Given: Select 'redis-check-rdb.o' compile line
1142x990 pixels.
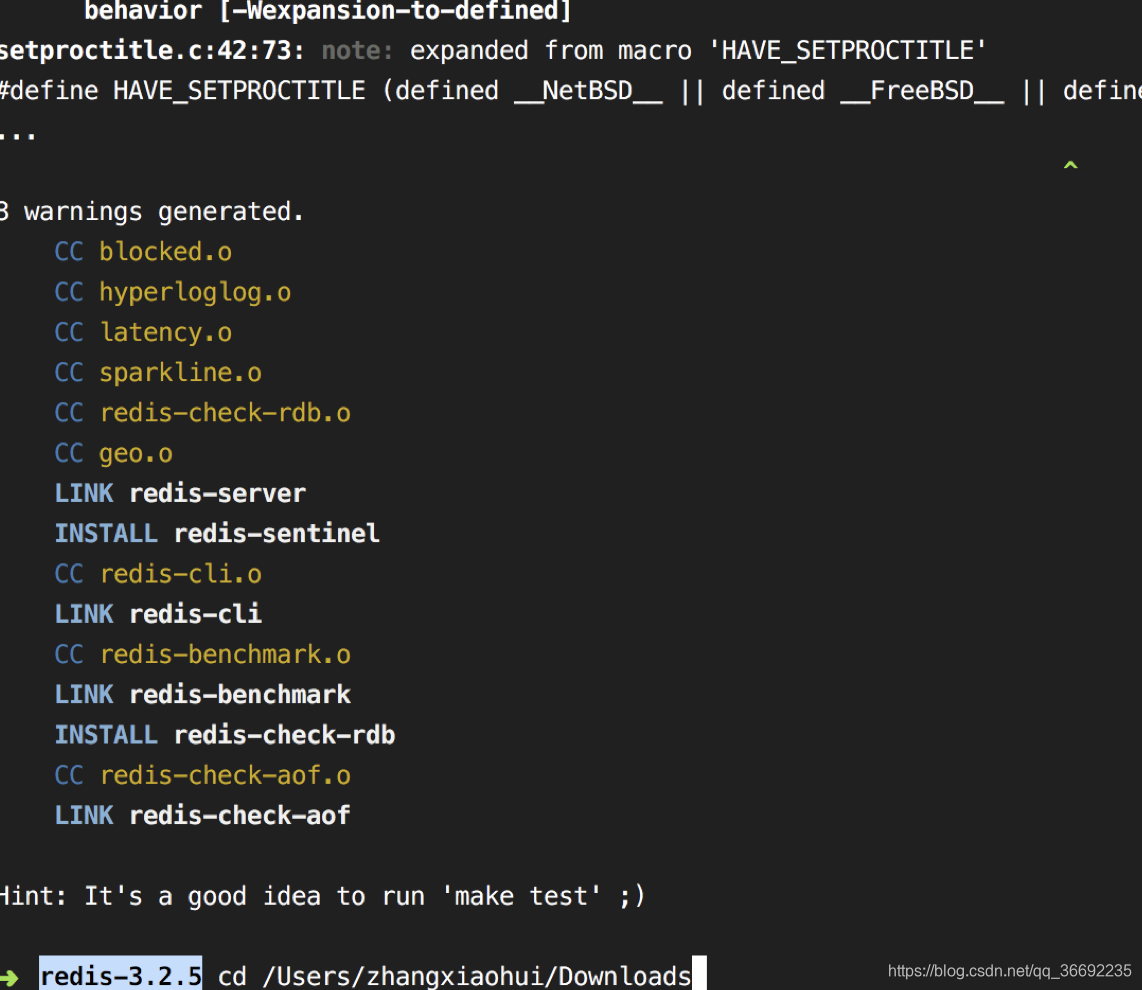Looking at the screenshot, I should pos(202,413).
